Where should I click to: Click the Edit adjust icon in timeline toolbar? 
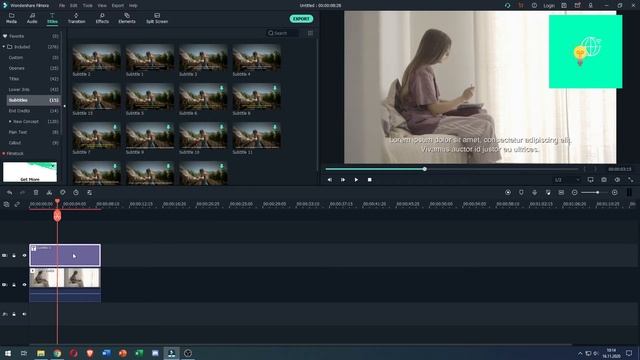tap(89, 193)
